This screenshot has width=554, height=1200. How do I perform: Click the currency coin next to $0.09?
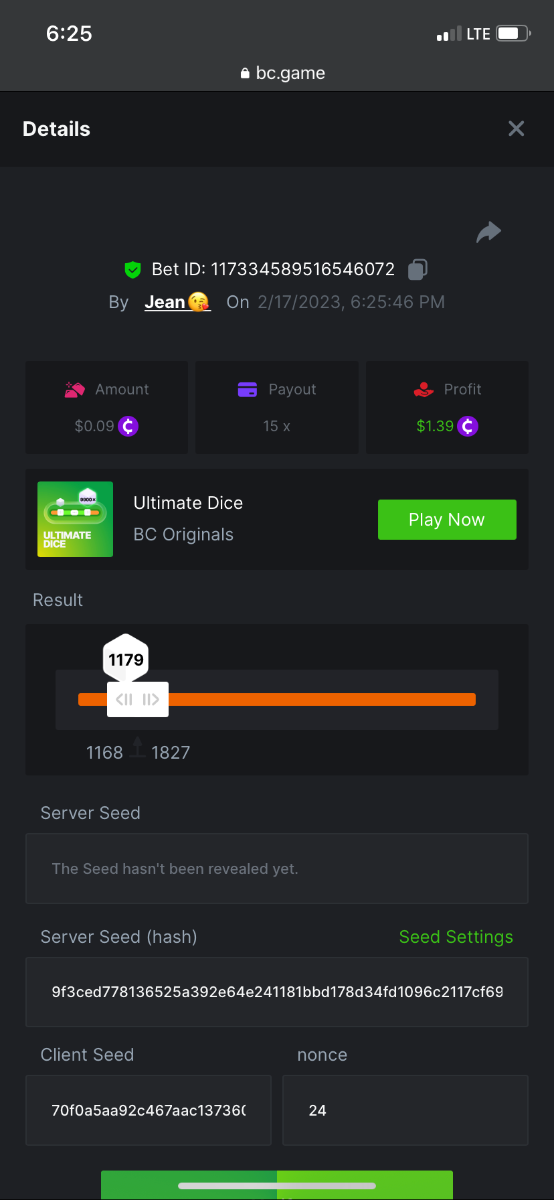[128, 426]
